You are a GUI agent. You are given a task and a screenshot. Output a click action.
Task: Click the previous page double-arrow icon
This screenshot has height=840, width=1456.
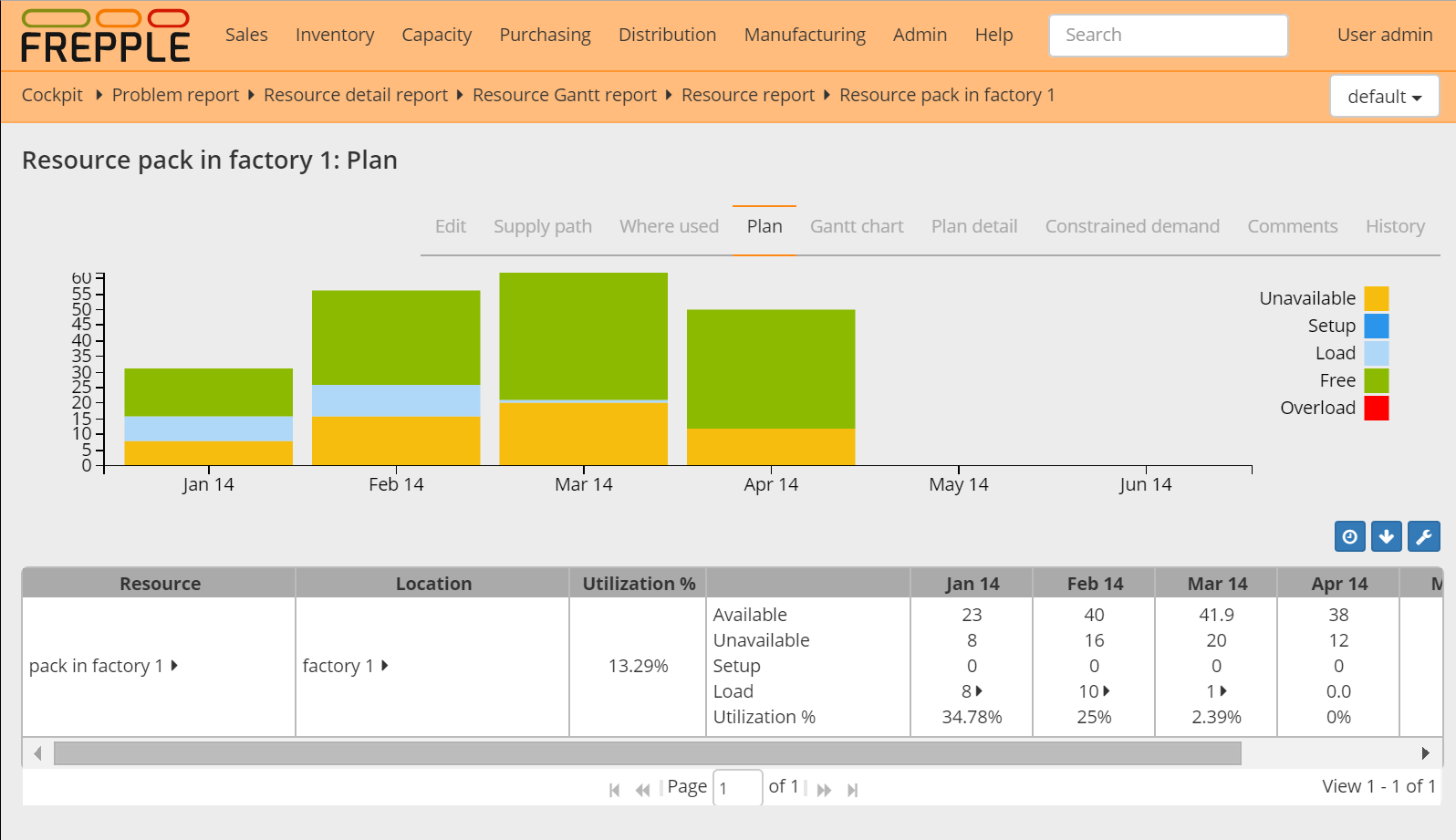pos(643,790)
